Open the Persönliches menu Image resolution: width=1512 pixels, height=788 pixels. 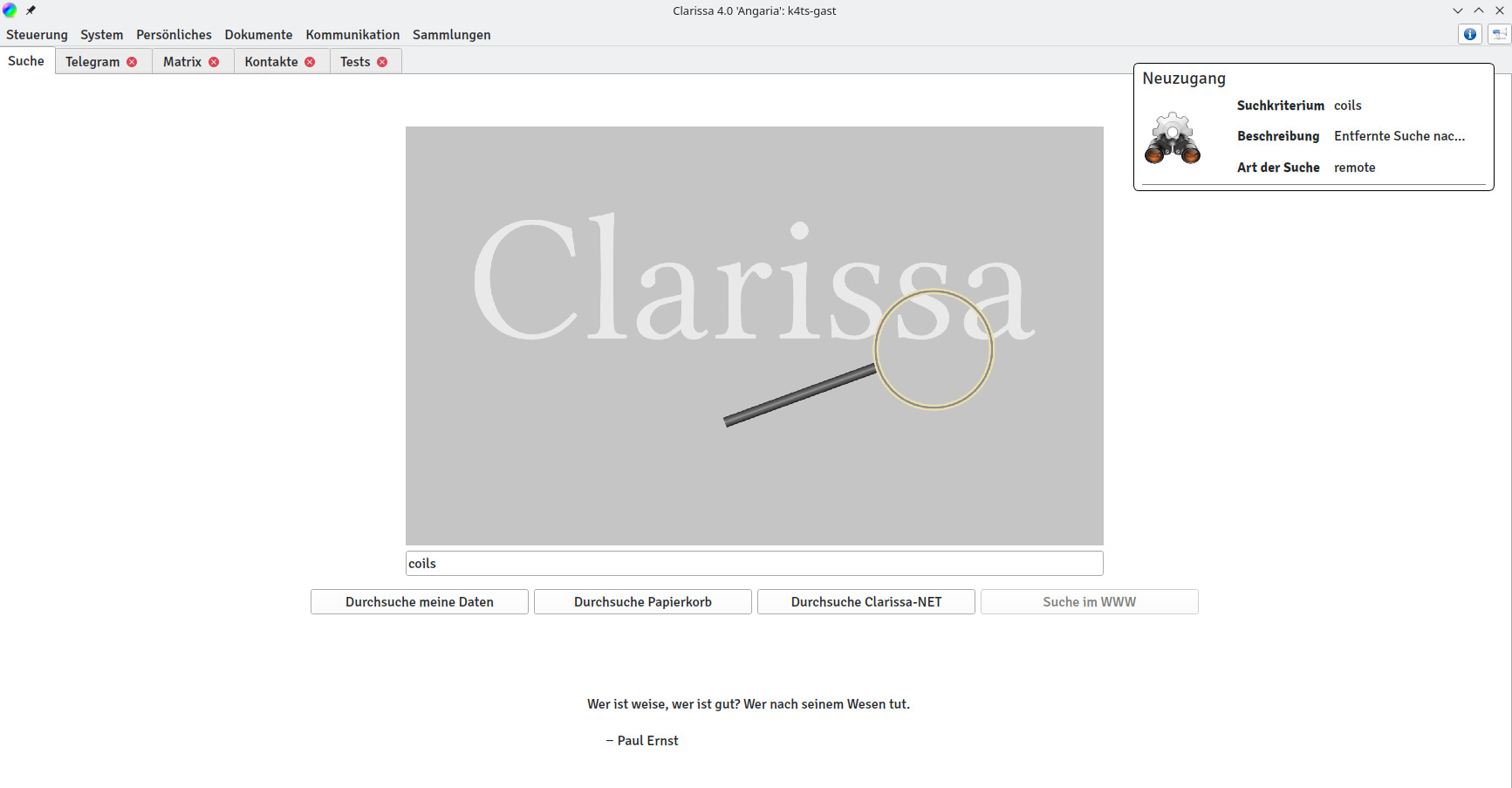(x=174, y=35)
